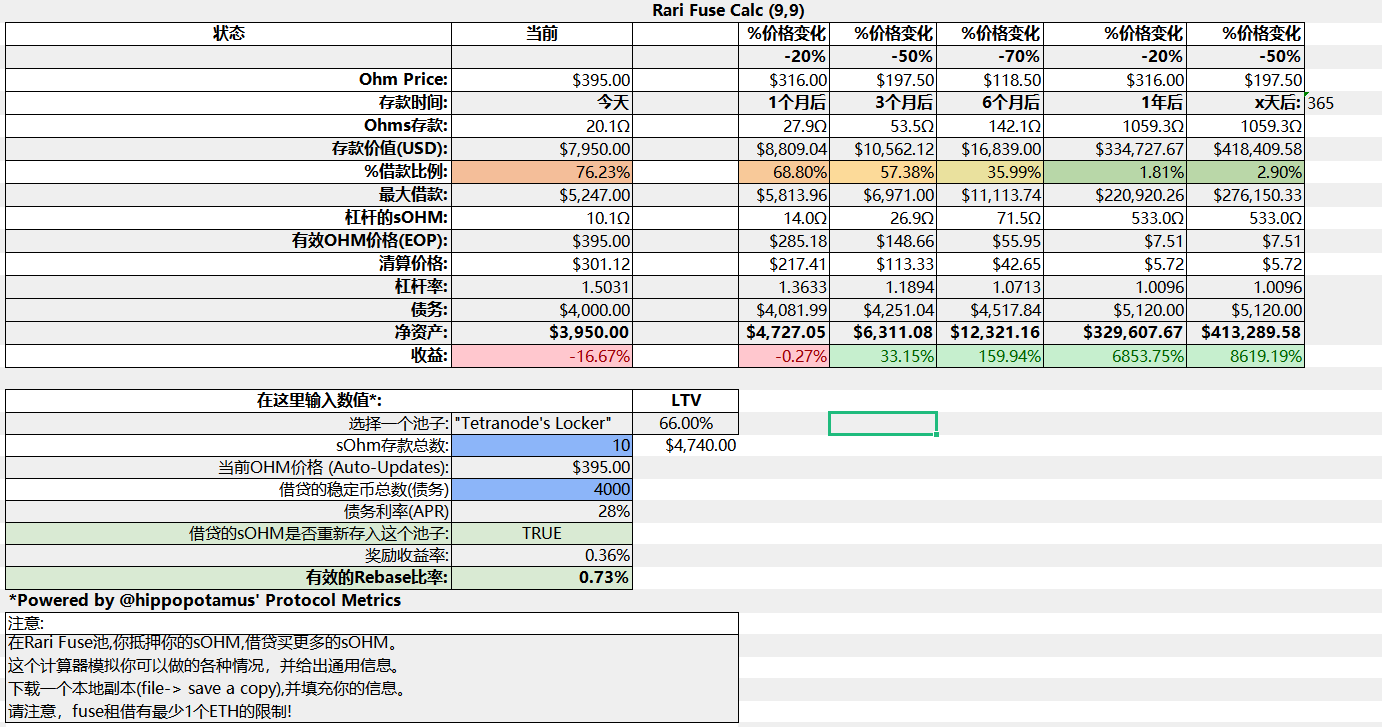
Task: Click the 状态 header cell
Action: tap(228, 34)
